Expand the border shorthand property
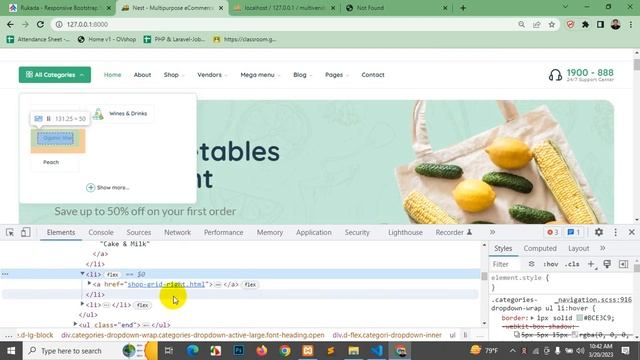This screenshot has height=360, width=640. pos(533,318)
